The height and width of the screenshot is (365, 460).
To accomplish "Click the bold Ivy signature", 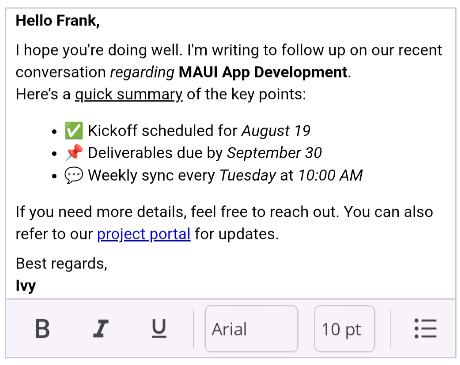I will tap(26, 286).
